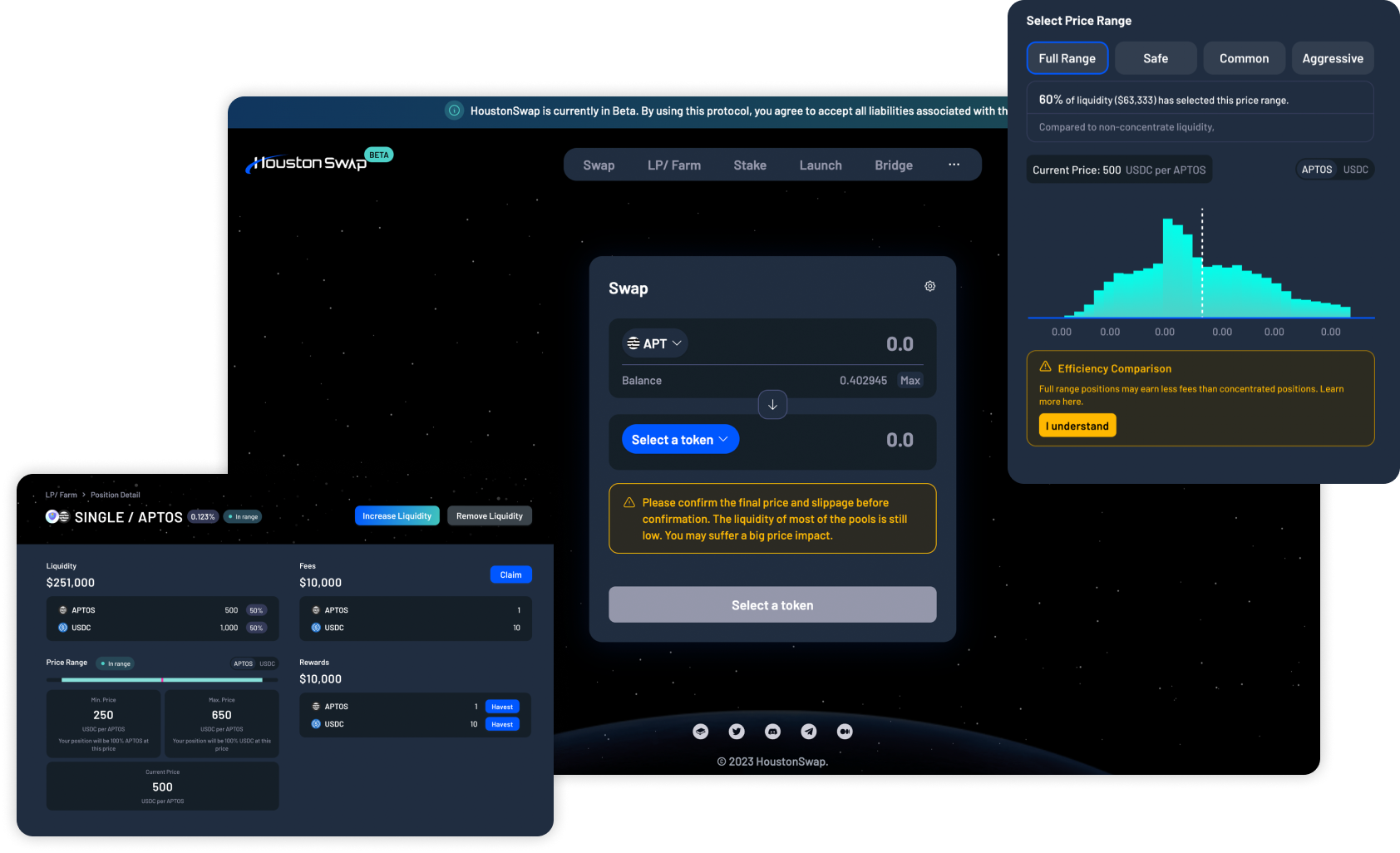
Task: Open the Discord footer icon
Action: (772, 732)
